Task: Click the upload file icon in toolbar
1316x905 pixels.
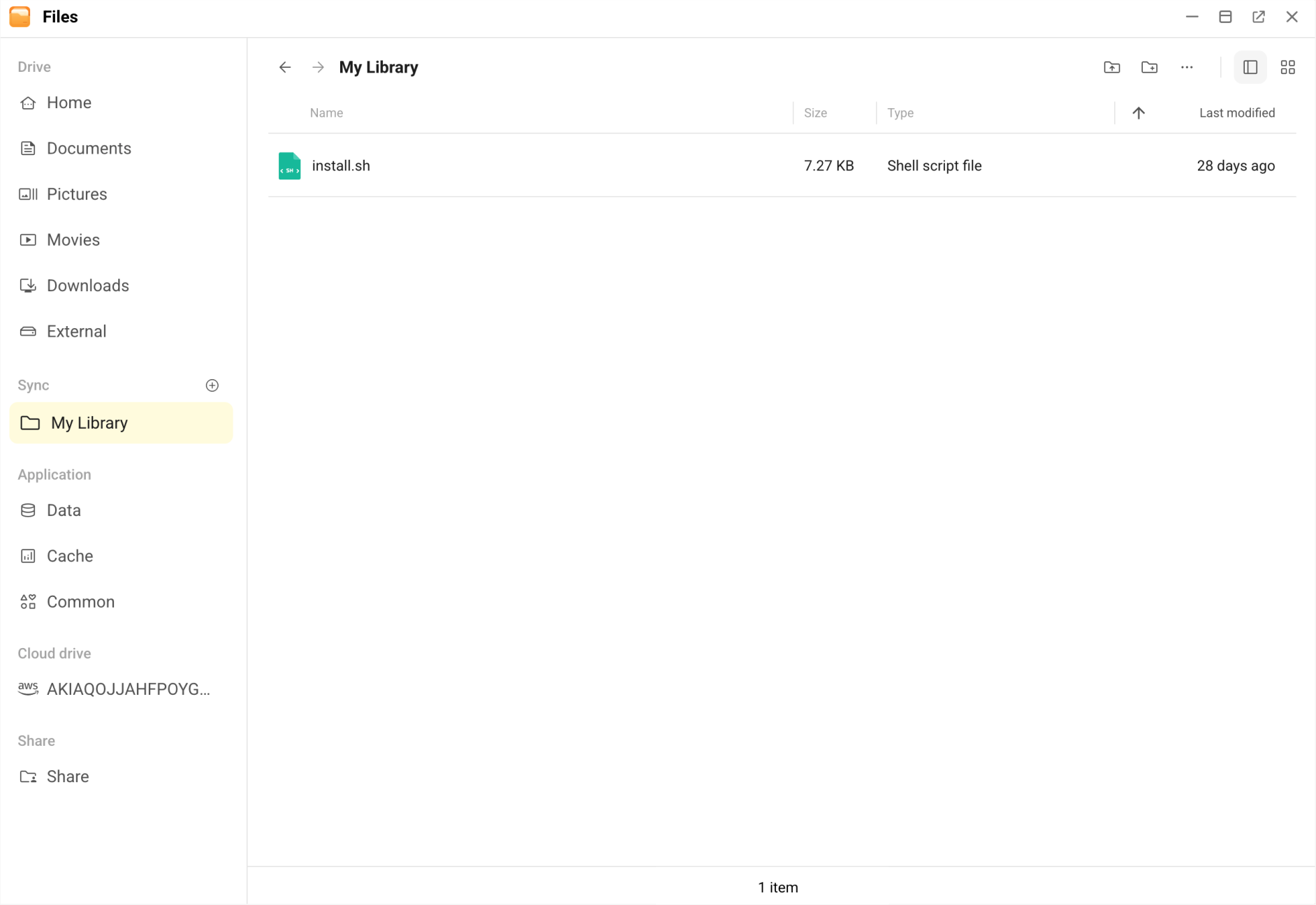Action: pos(1112,67)
